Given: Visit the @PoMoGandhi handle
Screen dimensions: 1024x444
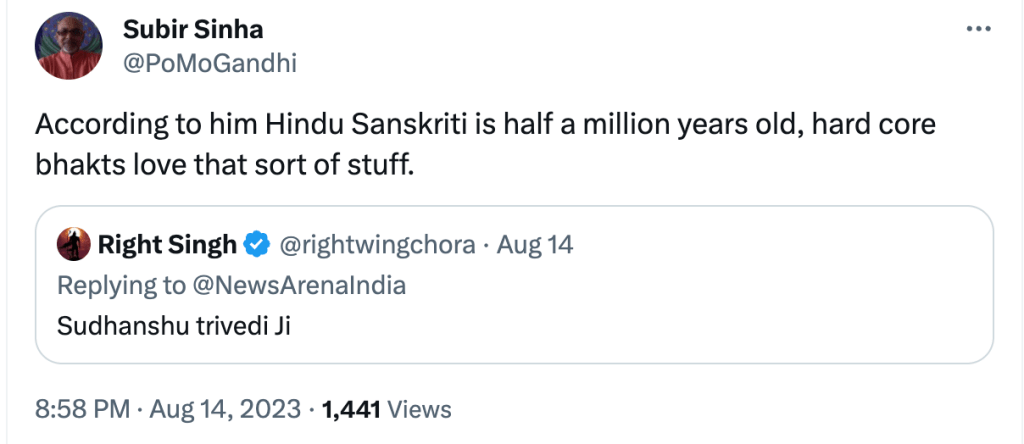Looking at the screenshot, I should point(209,63).
